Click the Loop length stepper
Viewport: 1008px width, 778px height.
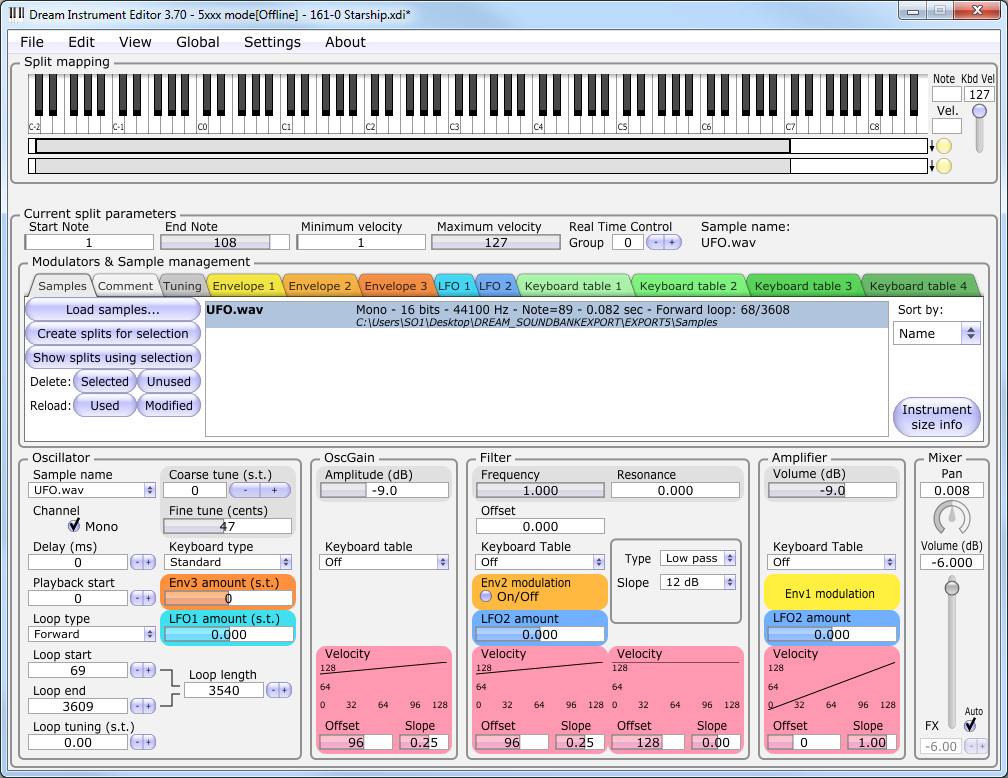(279, 690)
